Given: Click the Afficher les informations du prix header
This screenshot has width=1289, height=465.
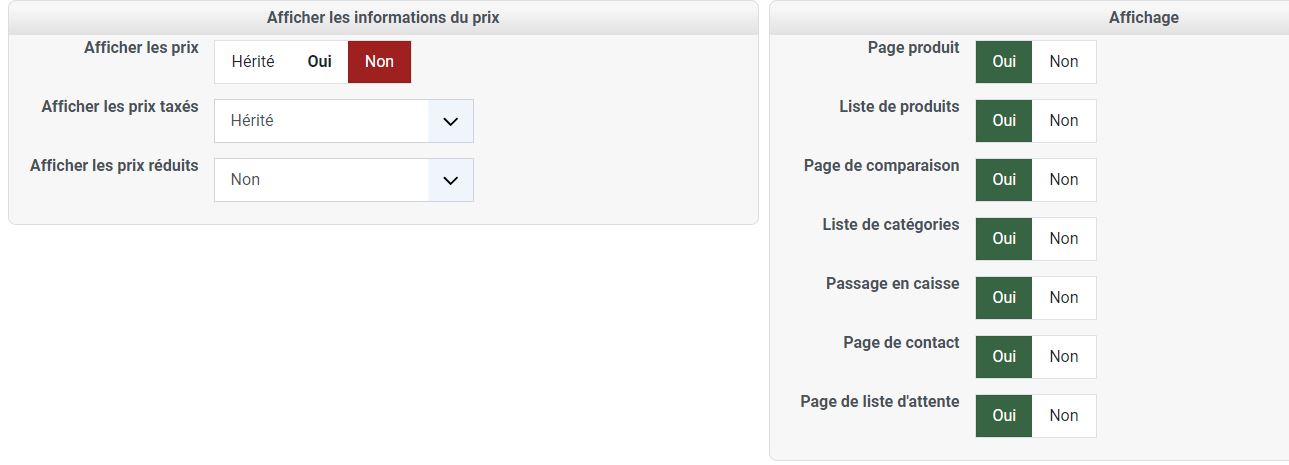Looking at the screenshot, I should click(x=383, y=17).
